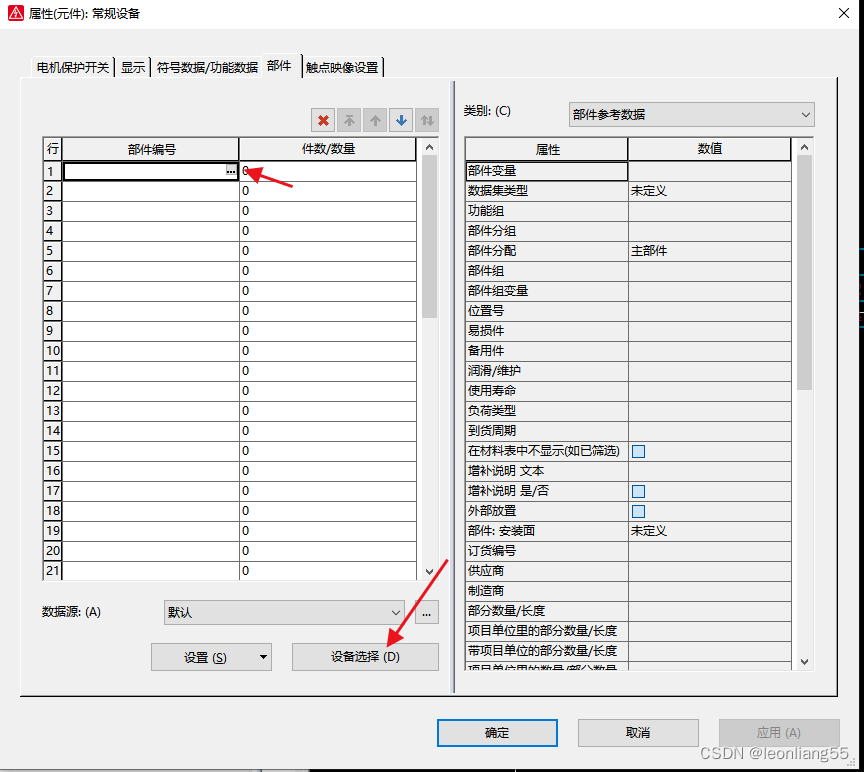Enable the 外部放置 checkbox

(638, 511)
